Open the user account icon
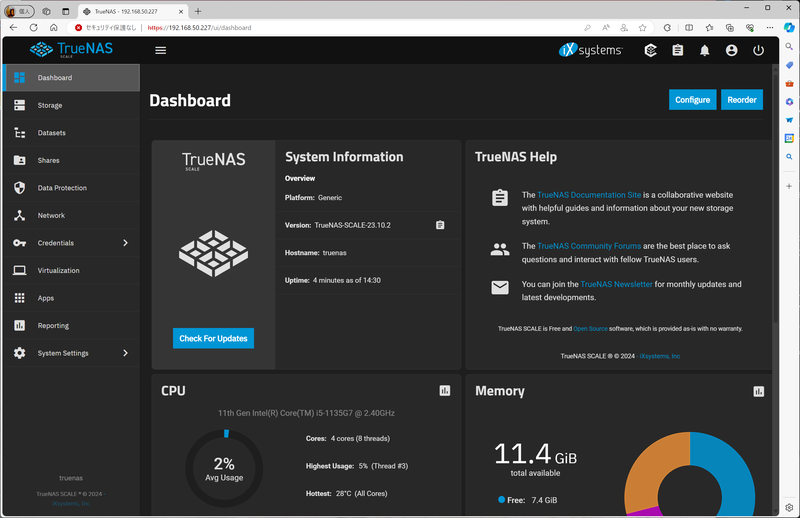Screen dimensions: 800x518 [x=732, y=50]
